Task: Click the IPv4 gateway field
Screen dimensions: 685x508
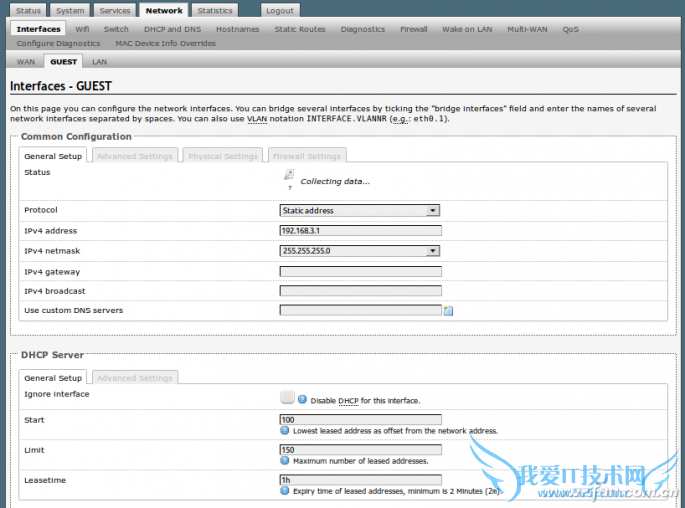Action: (x=360, y=272)
